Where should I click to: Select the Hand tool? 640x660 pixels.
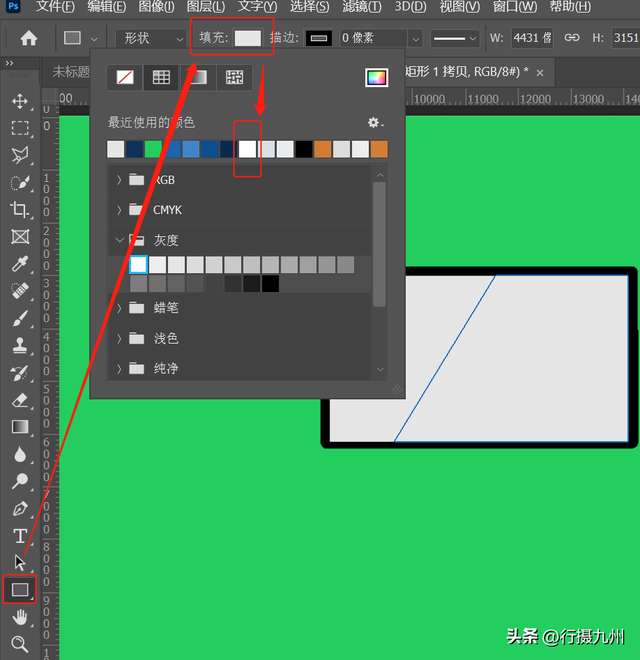point(20,617)
